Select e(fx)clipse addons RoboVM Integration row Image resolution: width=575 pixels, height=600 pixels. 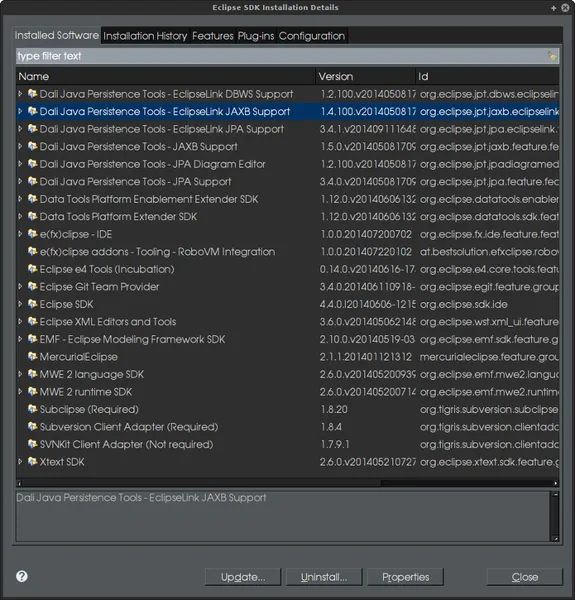[x=287, y=251]
